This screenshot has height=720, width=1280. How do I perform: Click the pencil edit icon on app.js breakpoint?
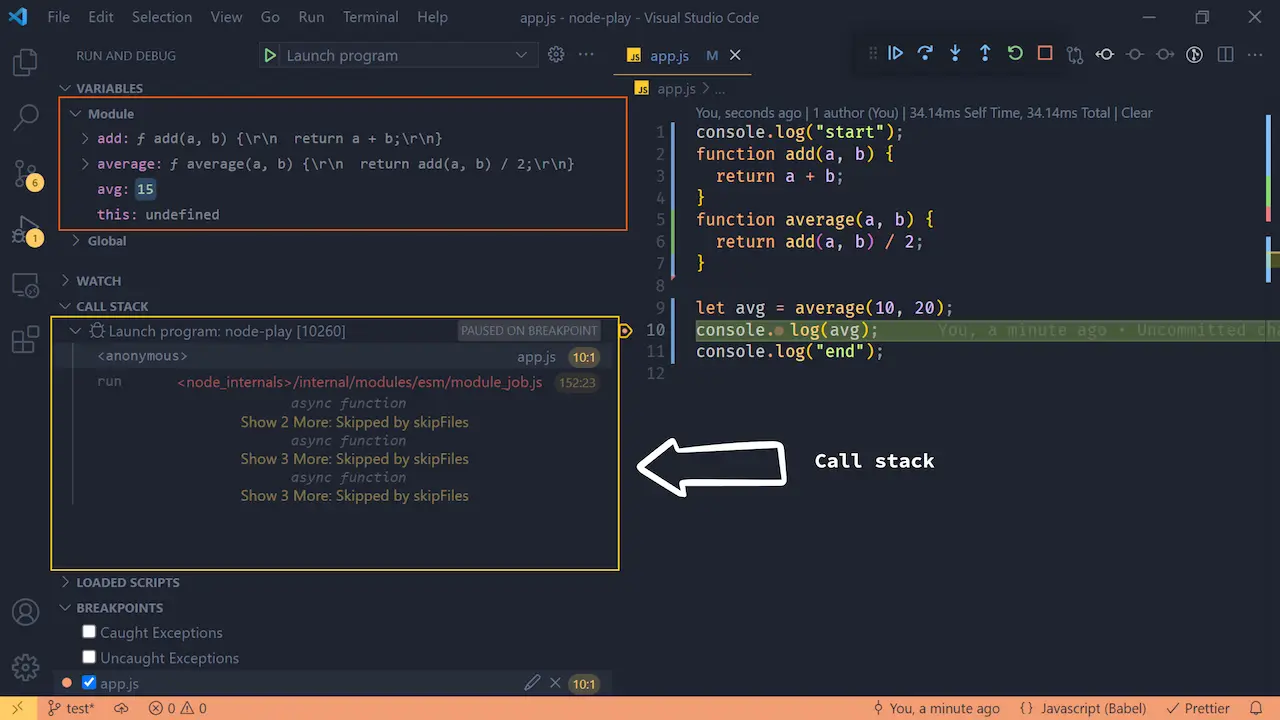click(x=532, y=683)
